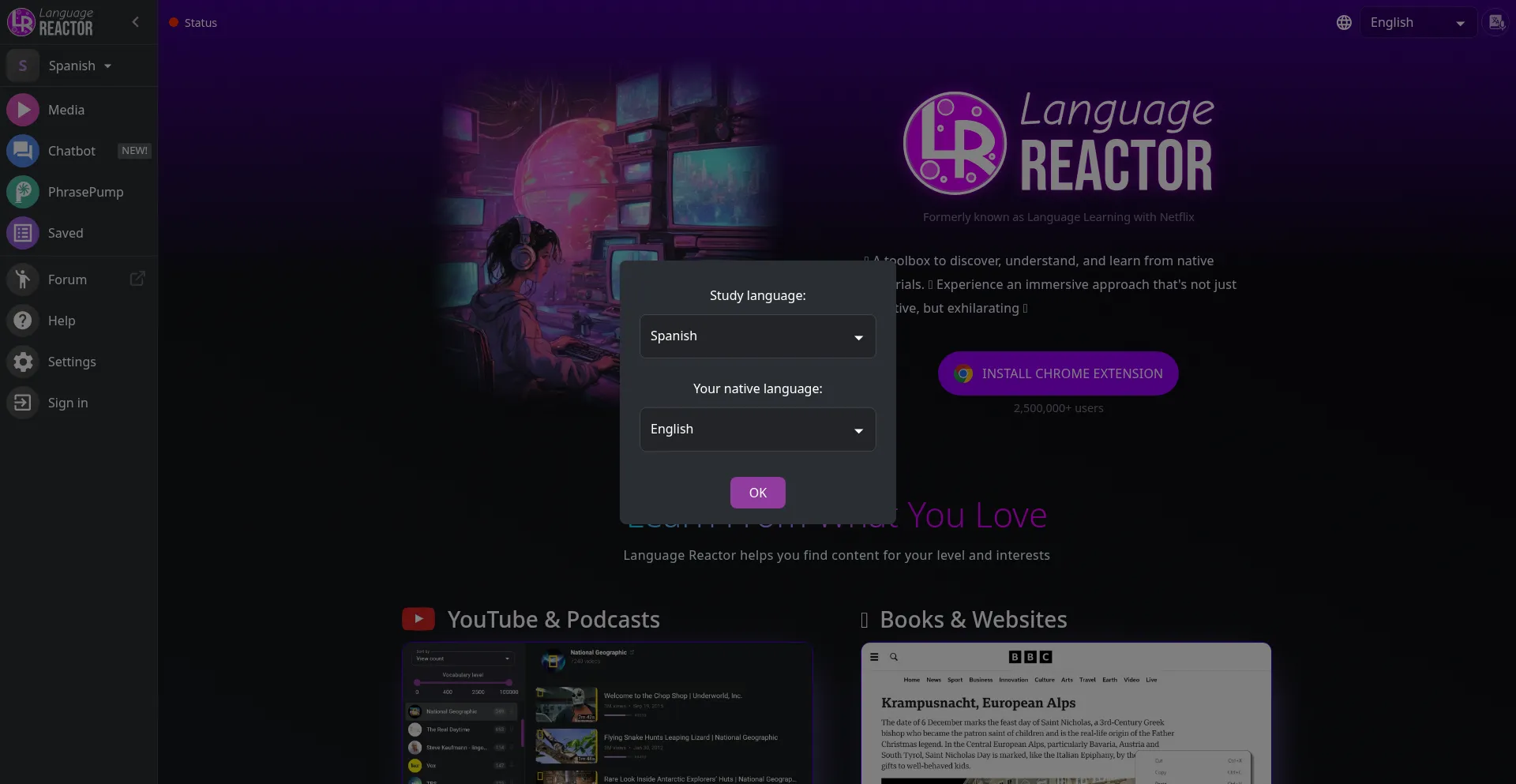Click the Chatbot speech bubble icon
The width and height of the screenshot is (1516, 784).
(x=23, y=151)
